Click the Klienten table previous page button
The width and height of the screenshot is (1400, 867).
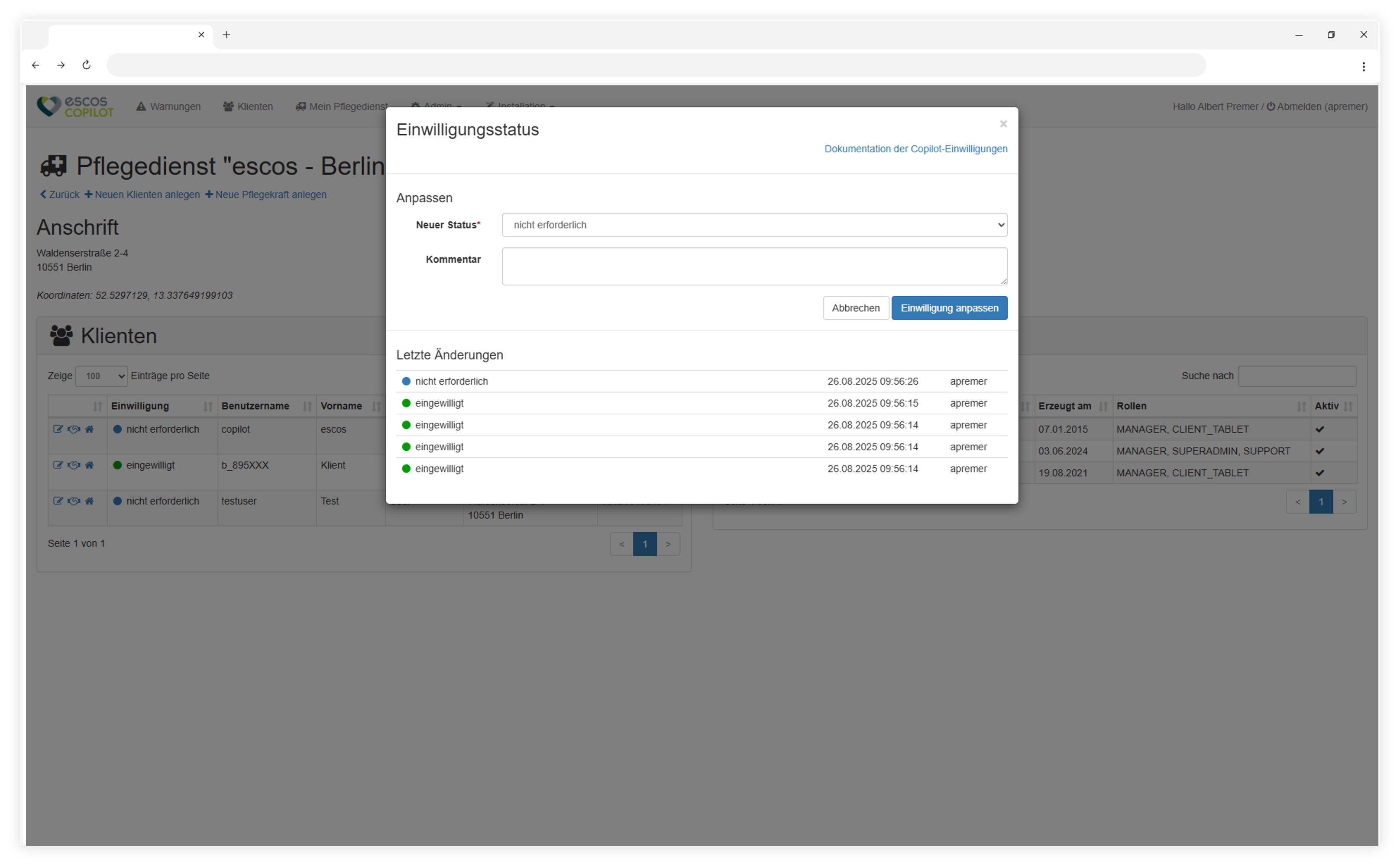point(621,544)
